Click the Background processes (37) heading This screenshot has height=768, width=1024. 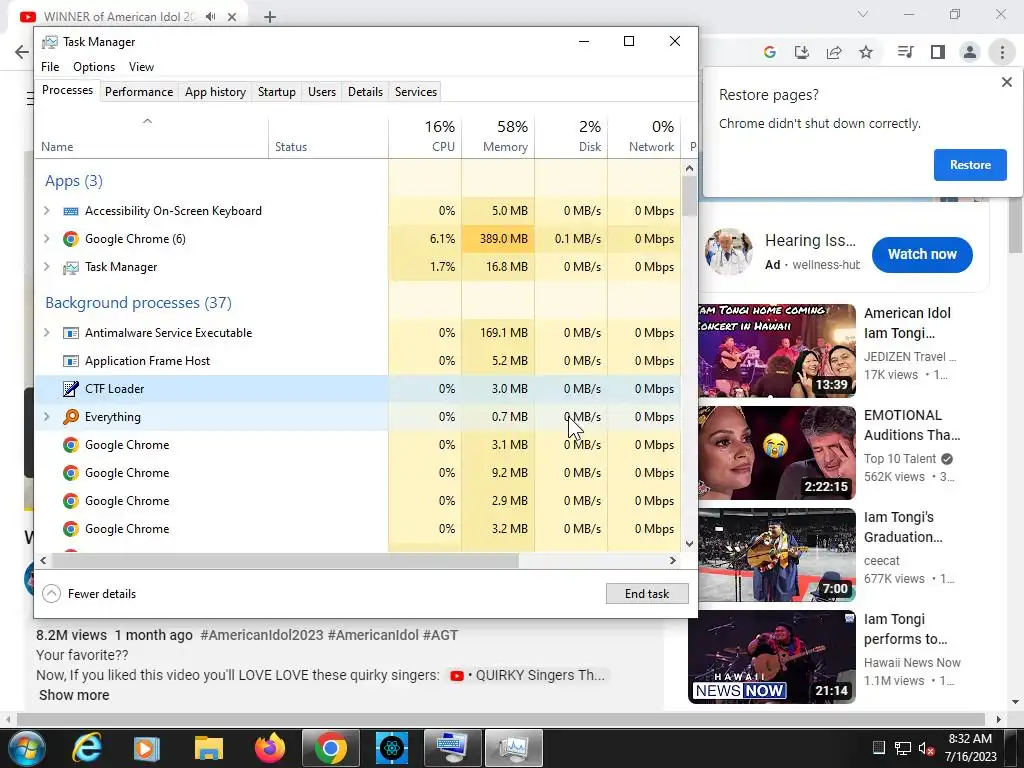coord(138,303)
